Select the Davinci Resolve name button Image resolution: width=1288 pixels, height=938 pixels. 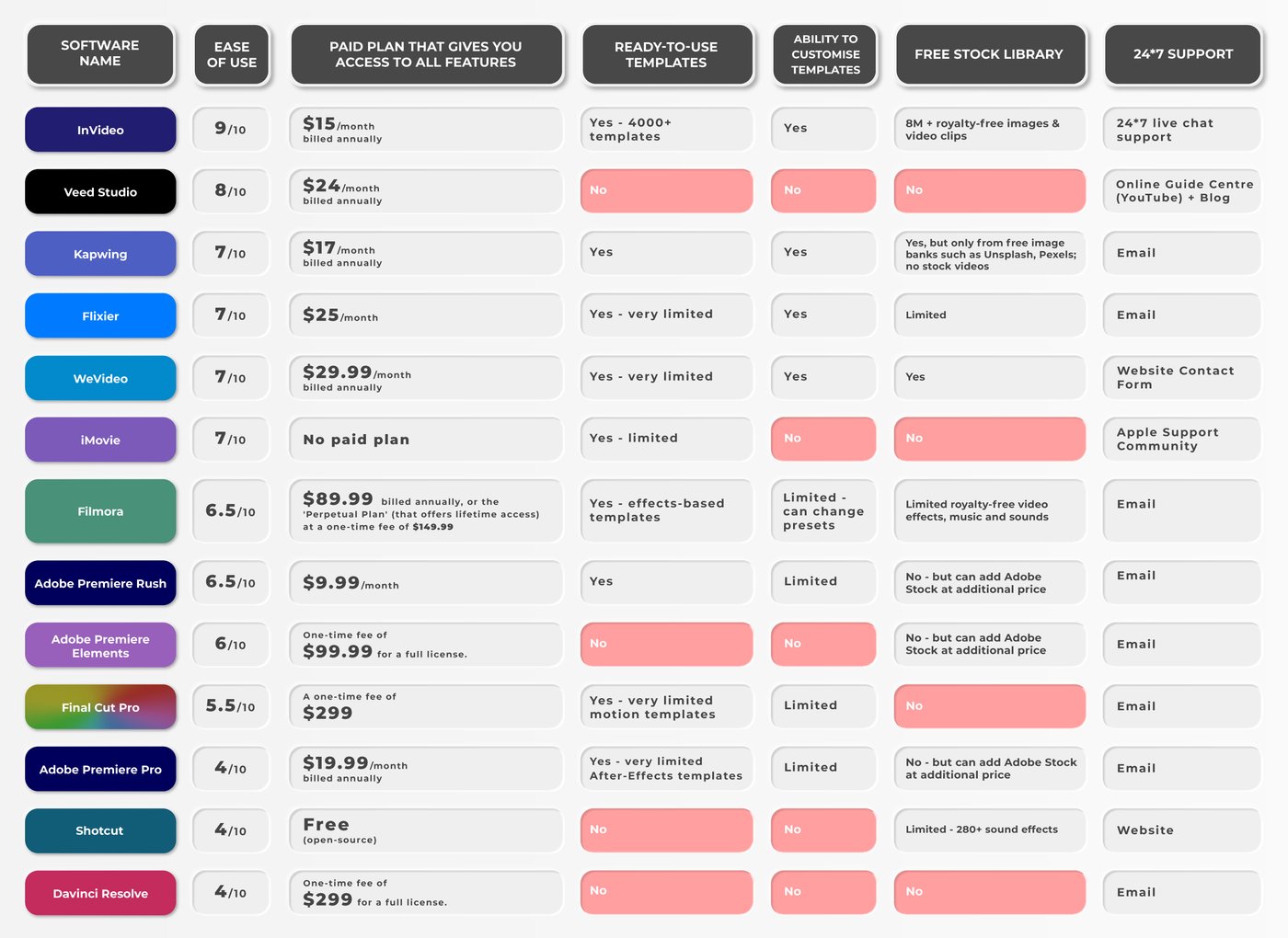point(100,893)
